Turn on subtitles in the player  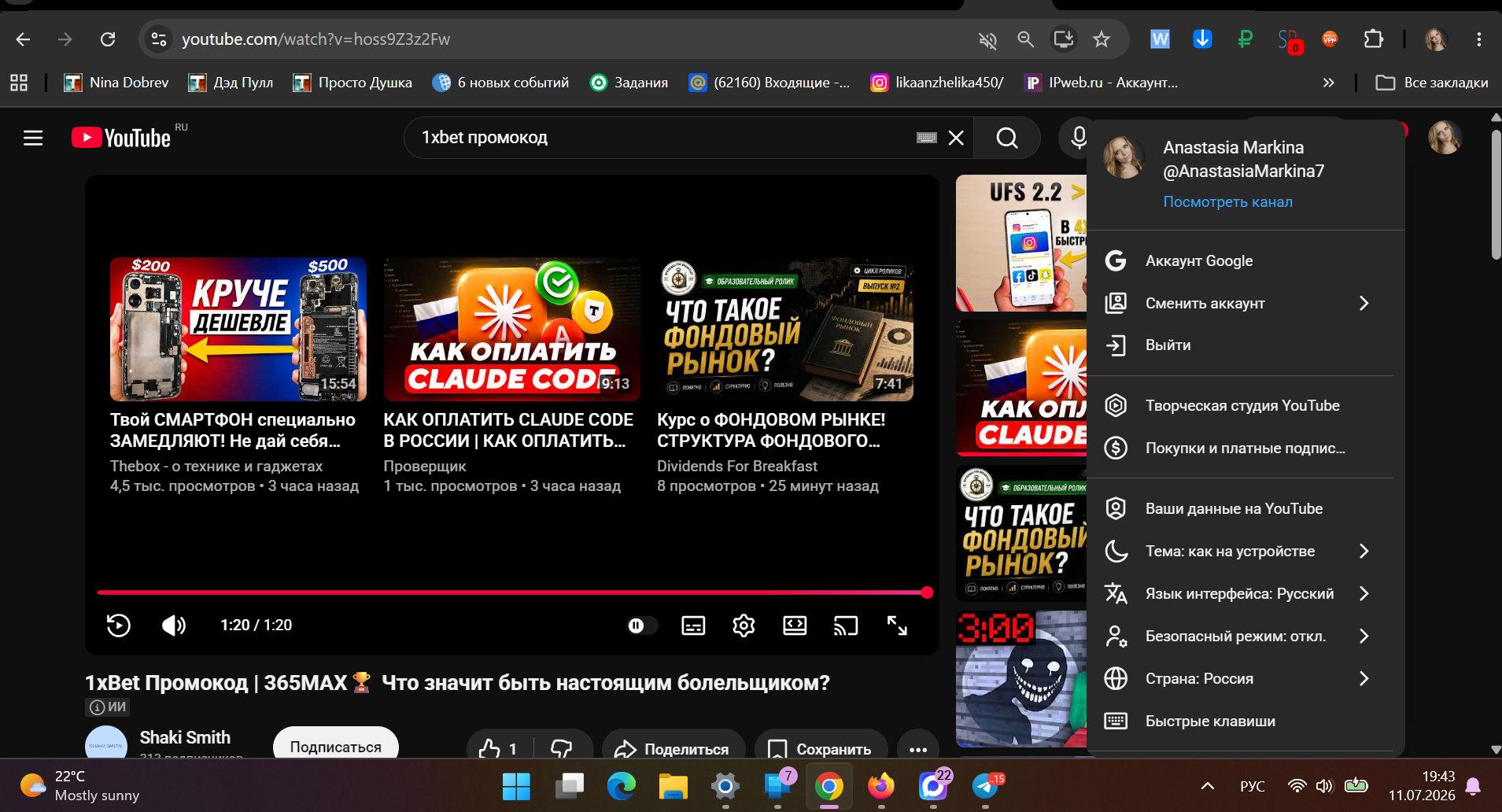coord(693,625)
